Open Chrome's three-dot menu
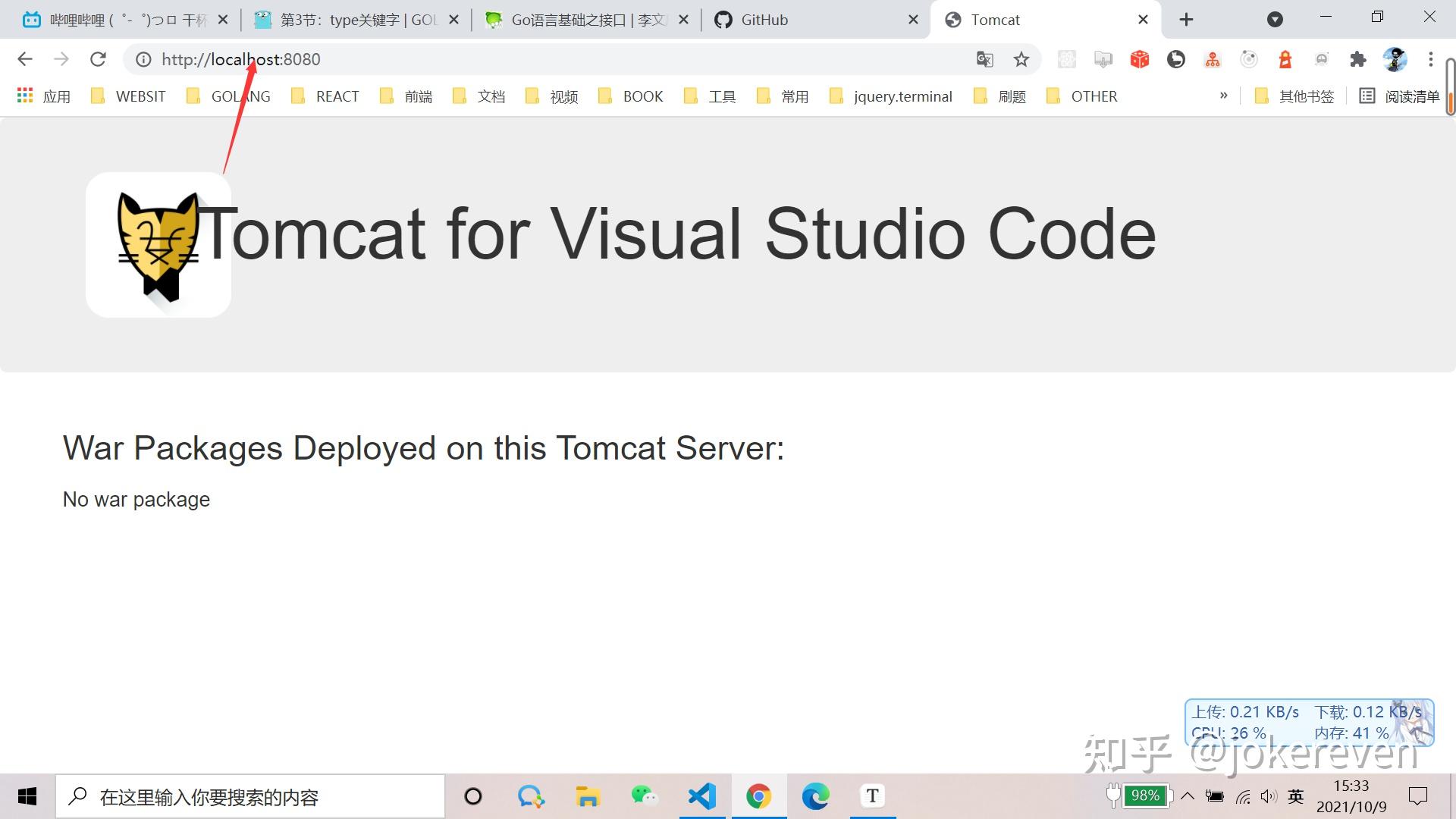1456x819 pixels. 1431,59
